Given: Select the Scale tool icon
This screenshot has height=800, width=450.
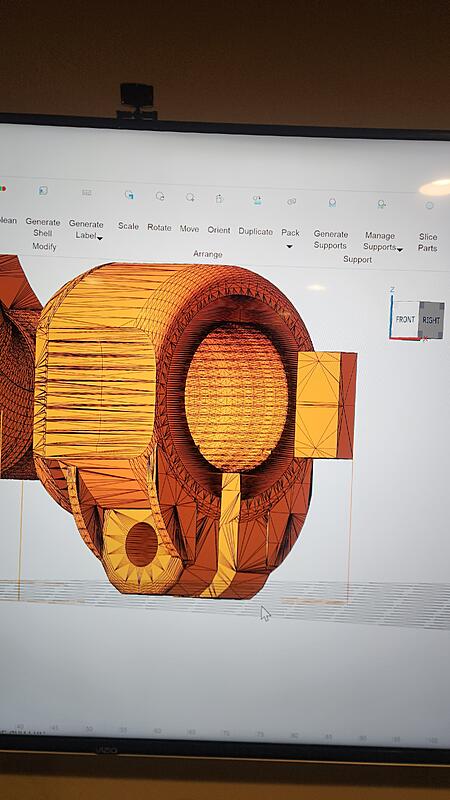Looking at the screenshot, I should 130,195.
